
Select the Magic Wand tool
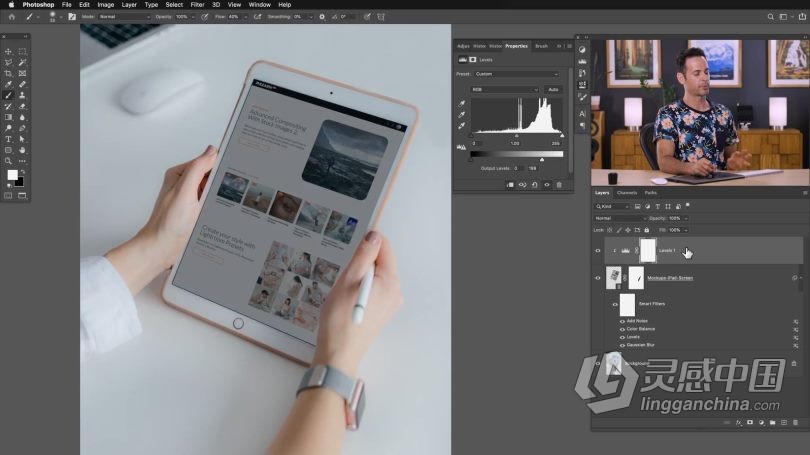[22, 62]
